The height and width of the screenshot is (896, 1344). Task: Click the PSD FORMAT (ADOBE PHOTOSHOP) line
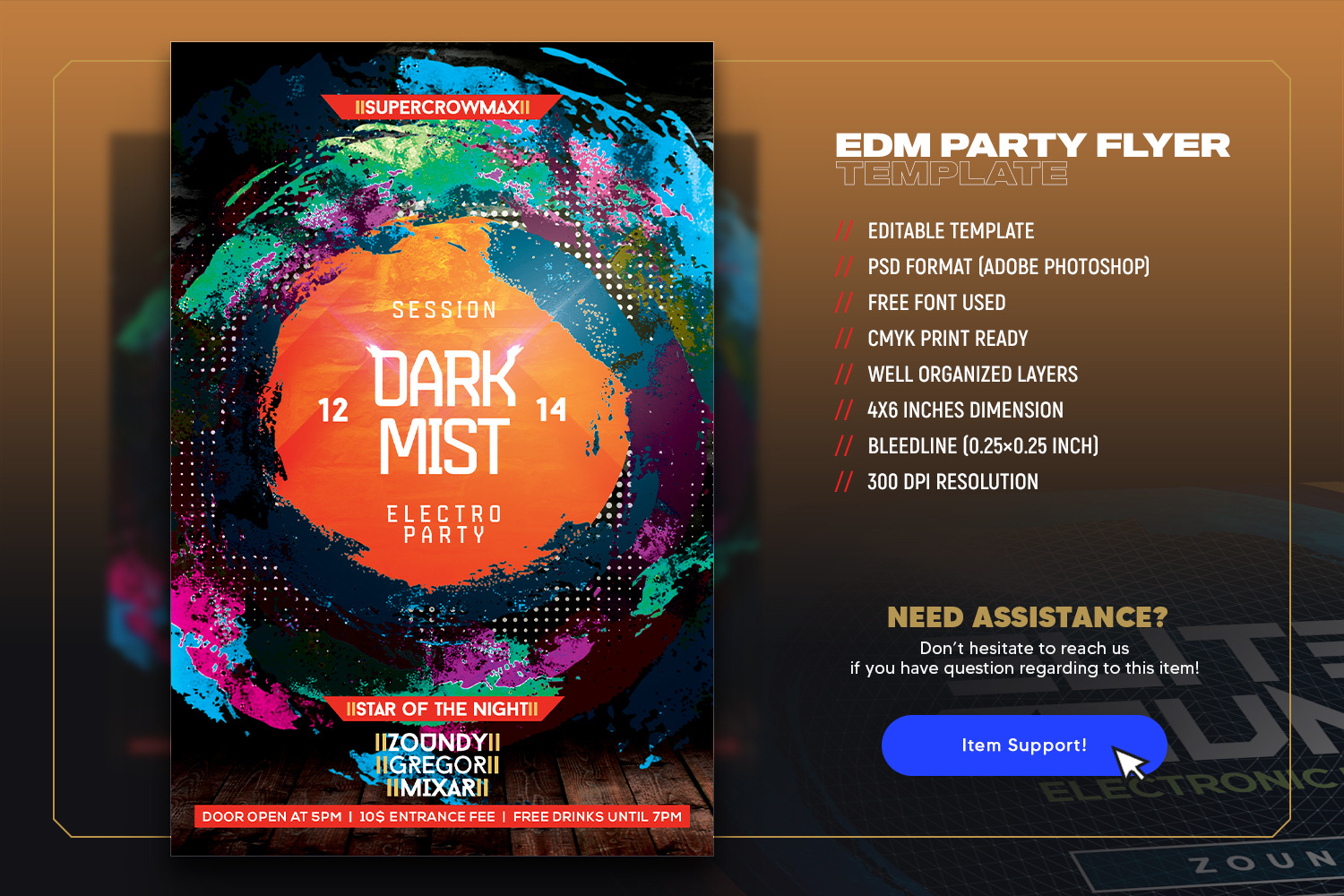1008,267
